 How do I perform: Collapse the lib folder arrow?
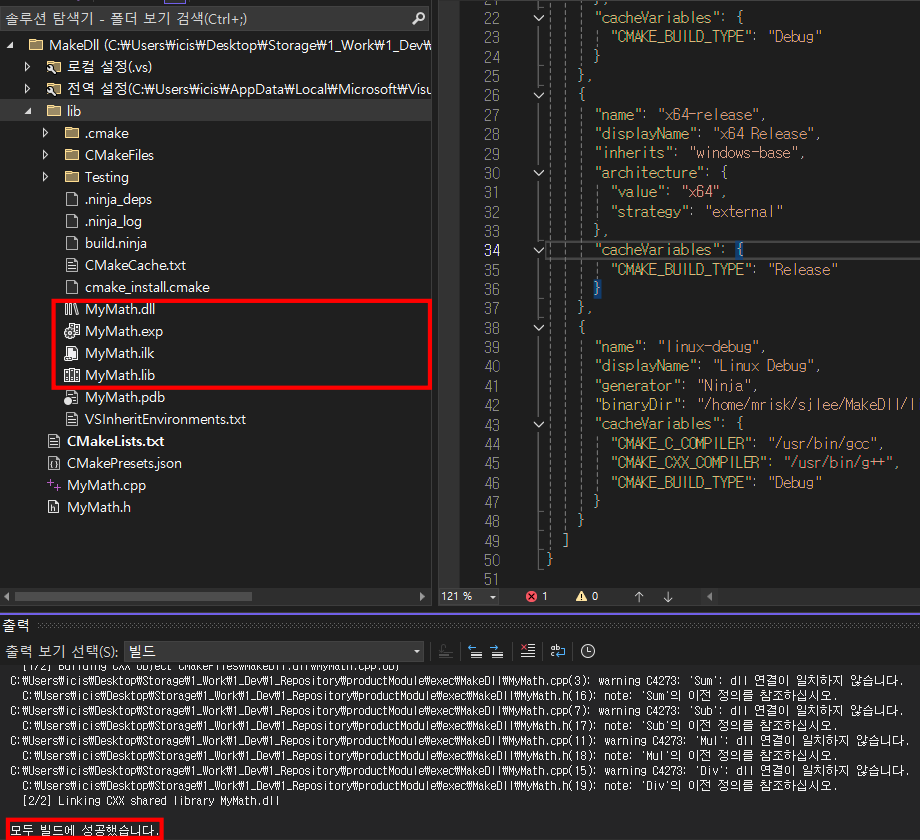coord(28,111)
